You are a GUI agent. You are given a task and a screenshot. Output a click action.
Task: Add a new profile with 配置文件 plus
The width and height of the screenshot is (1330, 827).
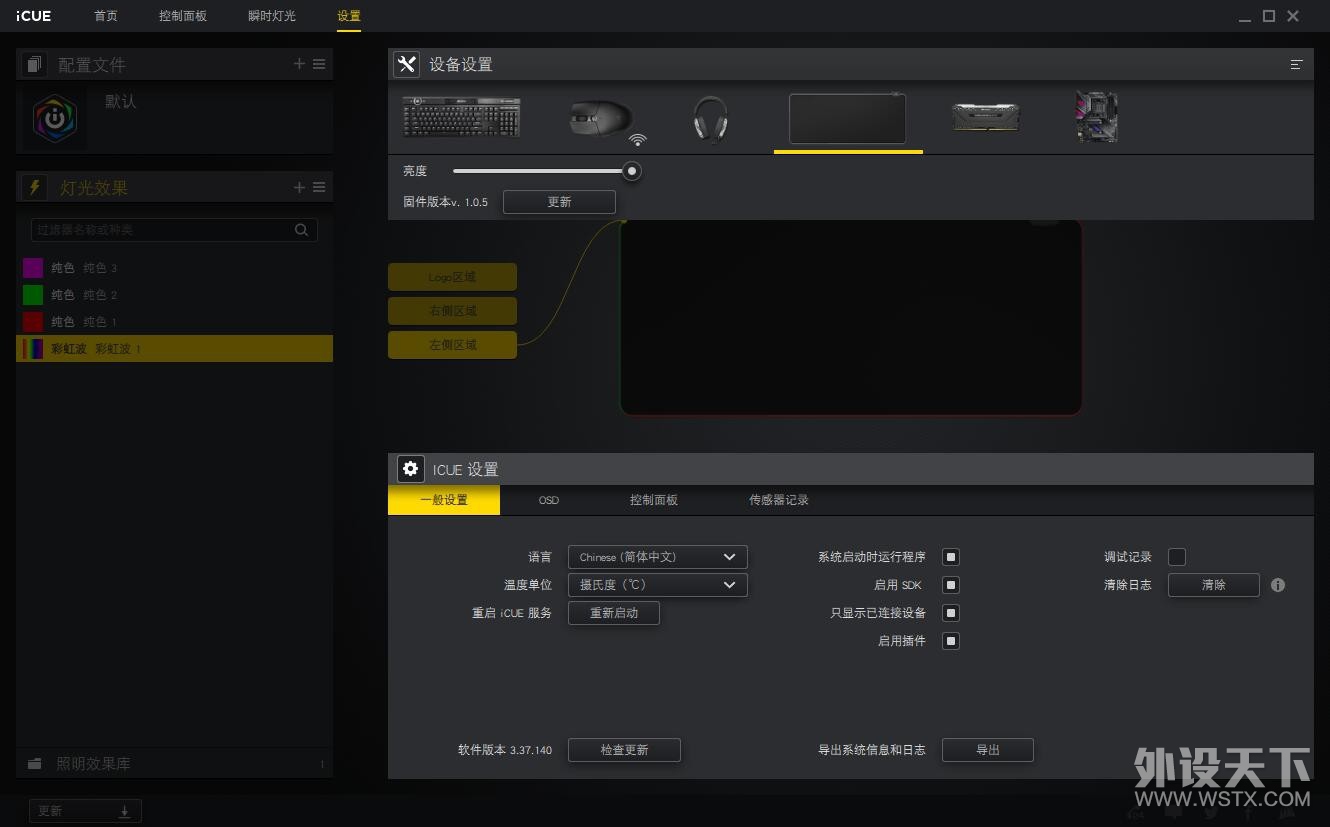(299, 64)
